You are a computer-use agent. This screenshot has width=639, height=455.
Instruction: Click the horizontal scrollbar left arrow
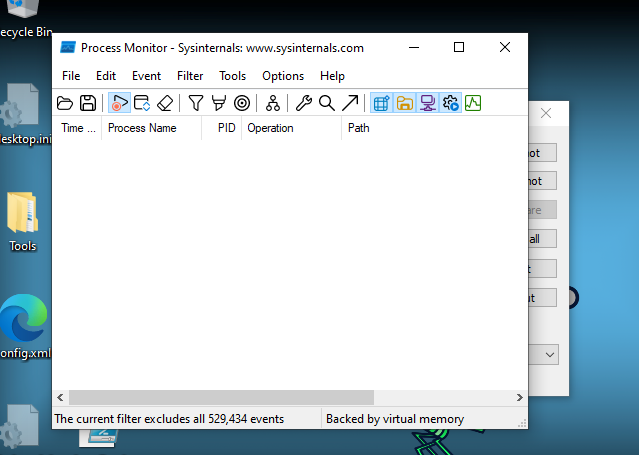60,398
